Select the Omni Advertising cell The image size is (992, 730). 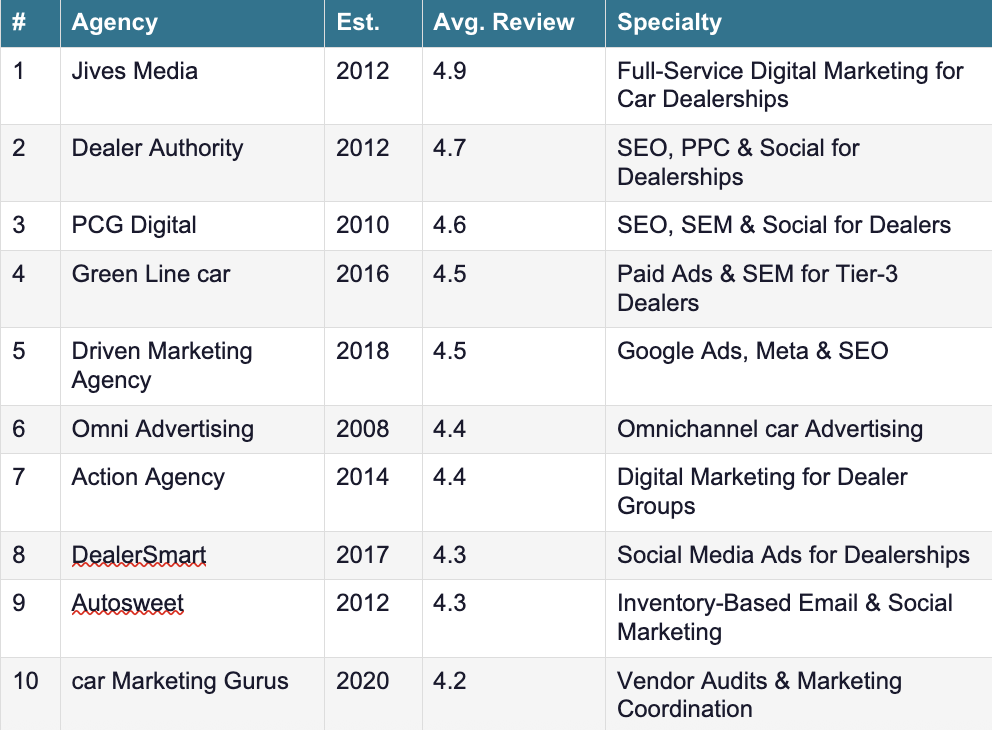click(x=162, y=429)
